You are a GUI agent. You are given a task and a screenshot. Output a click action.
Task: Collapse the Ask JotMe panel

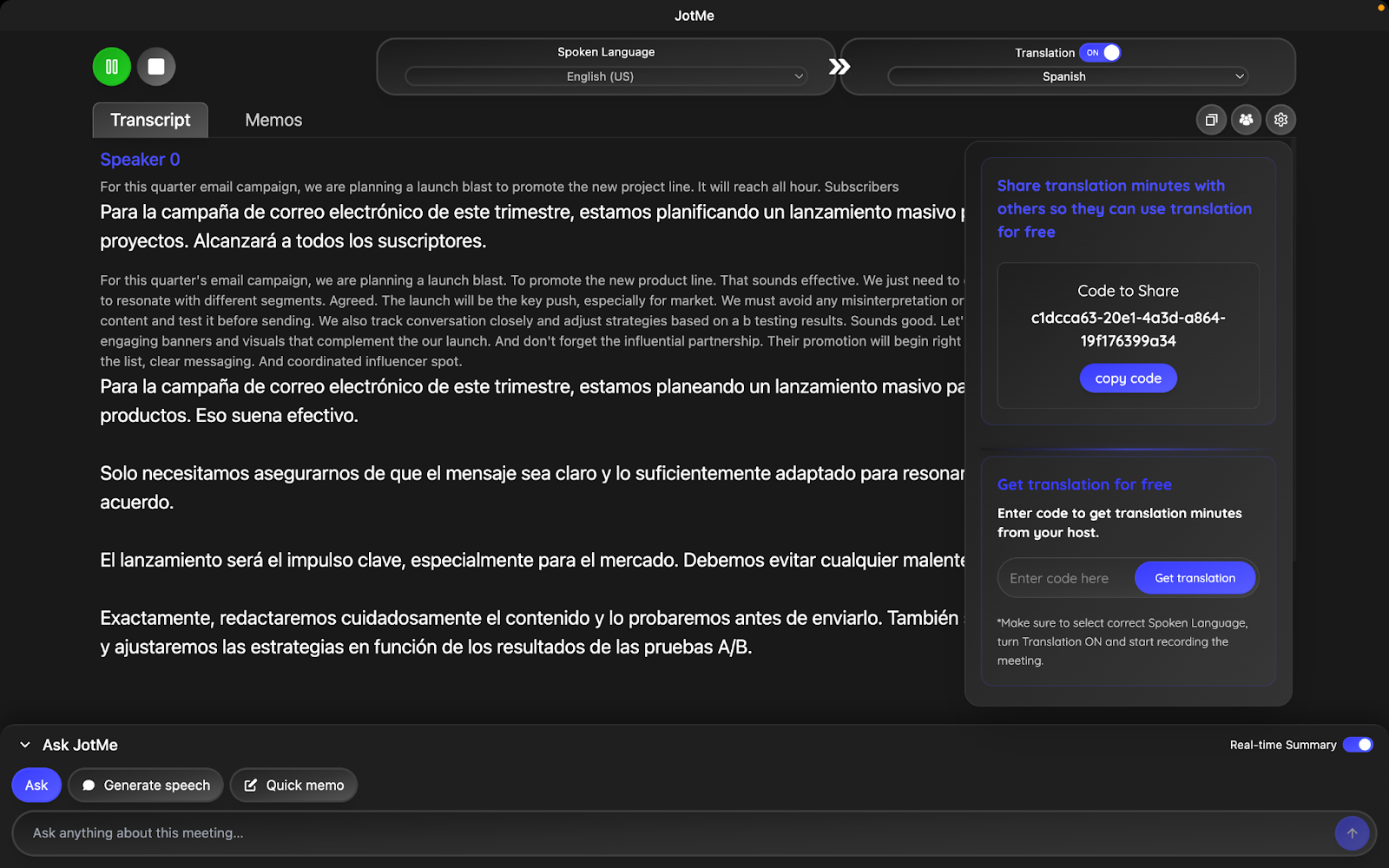coord(23,745)
